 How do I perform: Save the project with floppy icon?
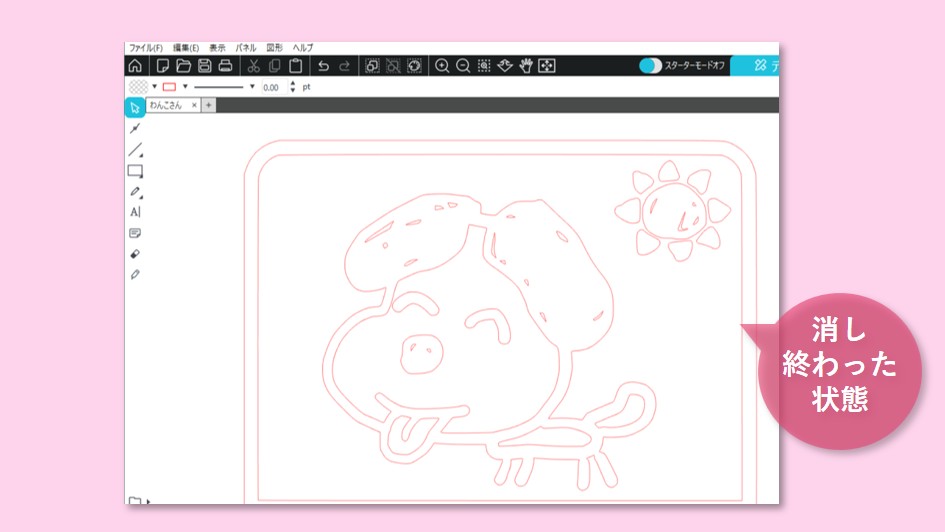[x=204, y=66]
